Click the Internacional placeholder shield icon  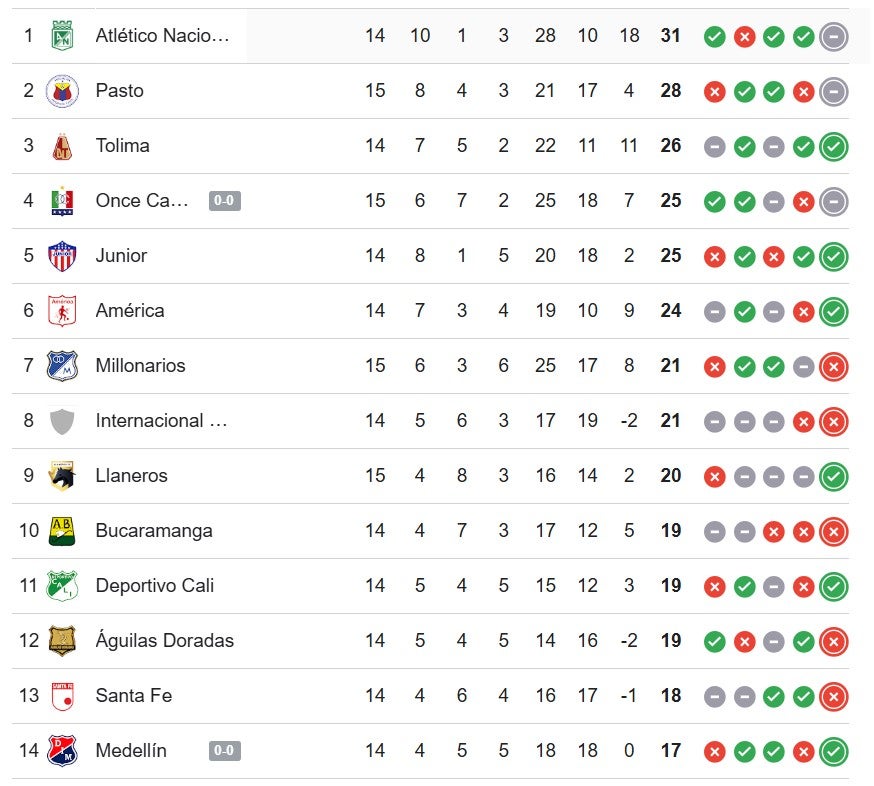62,421
